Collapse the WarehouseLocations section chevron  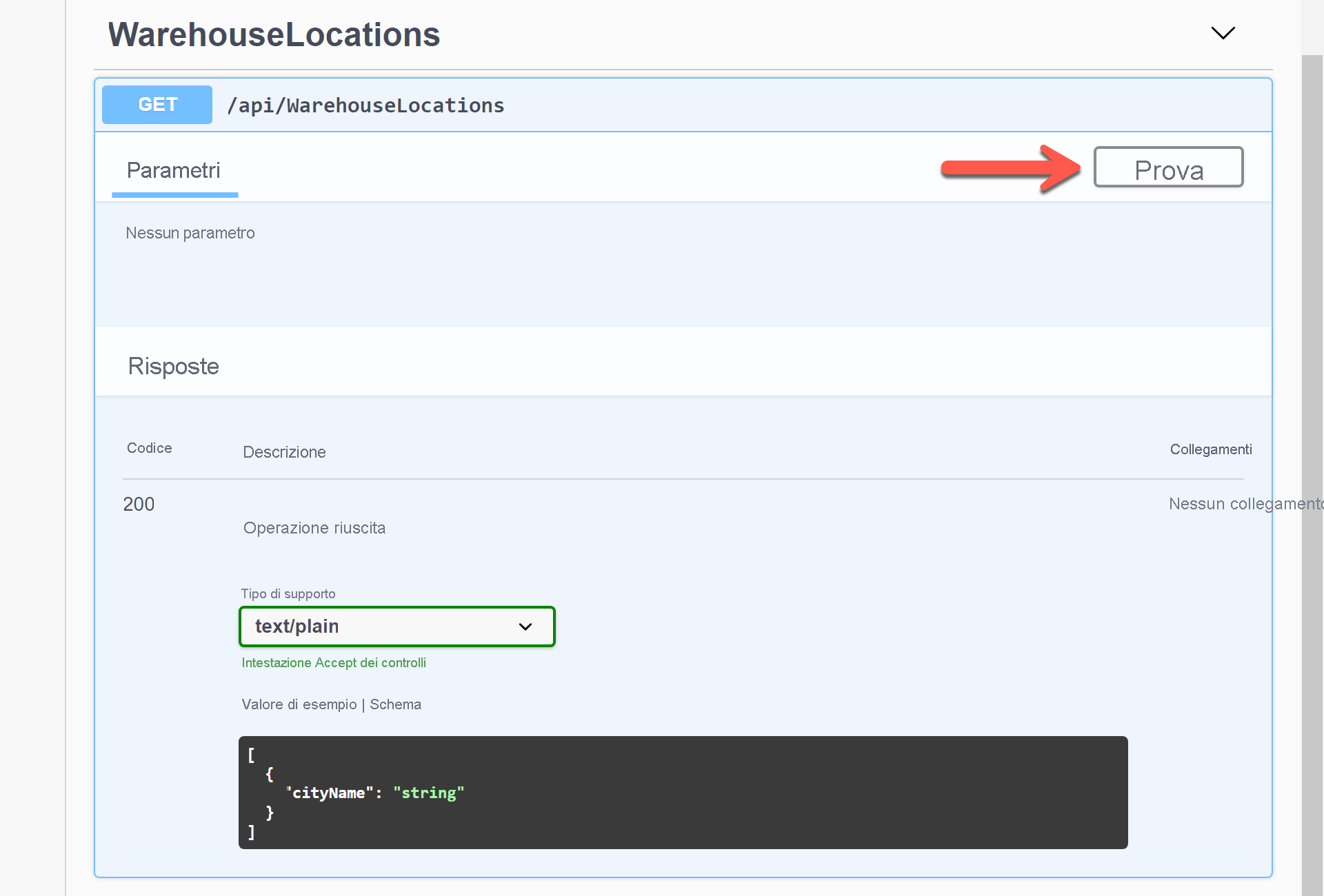coord(1223,33)
